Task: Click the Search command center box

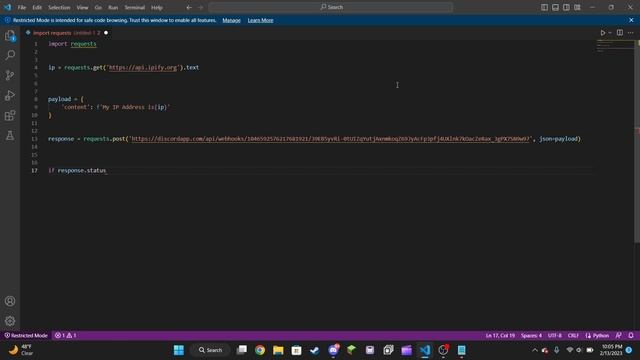Action: pyautogui.click(x=331, y=7)
